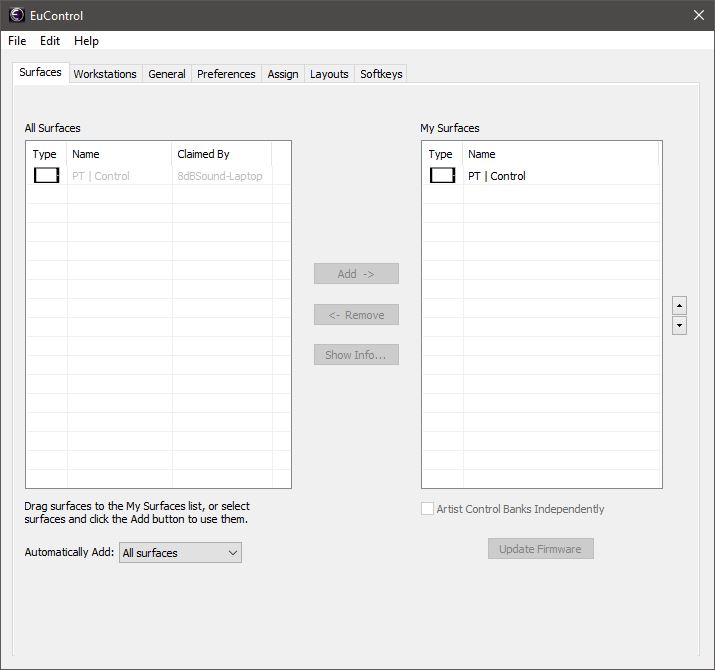Close the EuControl window
This screenshot has width=715, height=670.
(x=699, y=15)
